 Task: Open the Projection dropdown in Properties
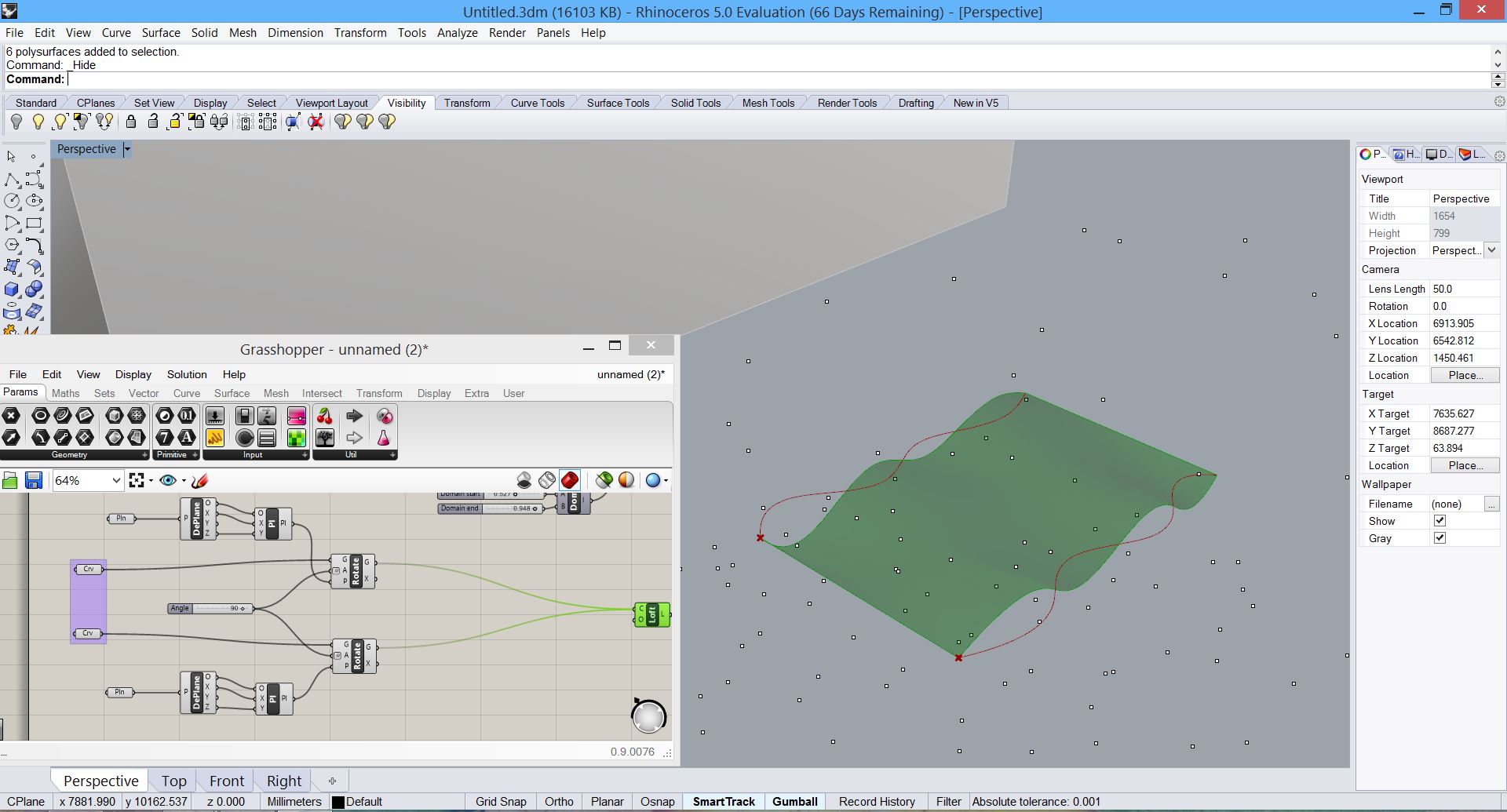pyautogui.click(x=1491, y=250)
